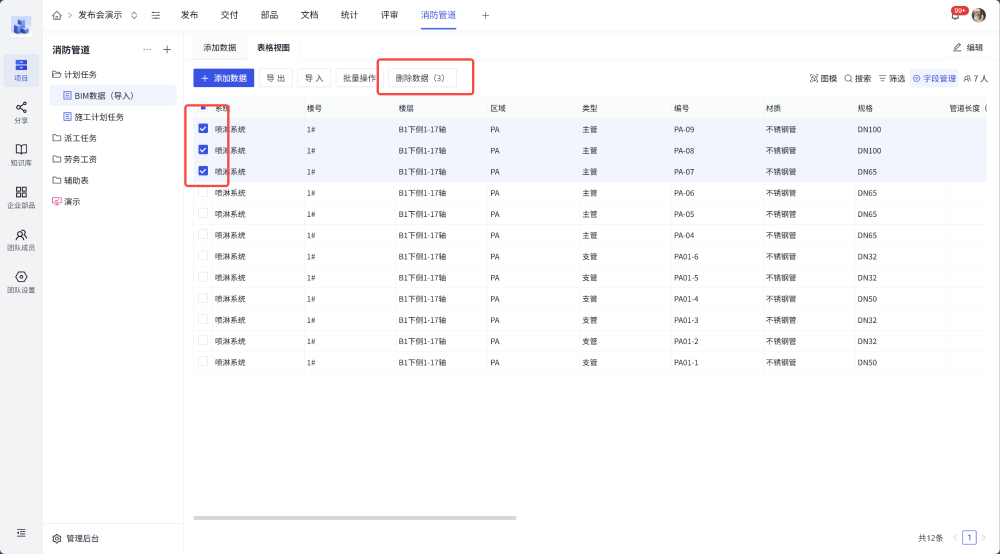Open the 知识库 knowledge base sidebar icon

click(x=21, y=153)
